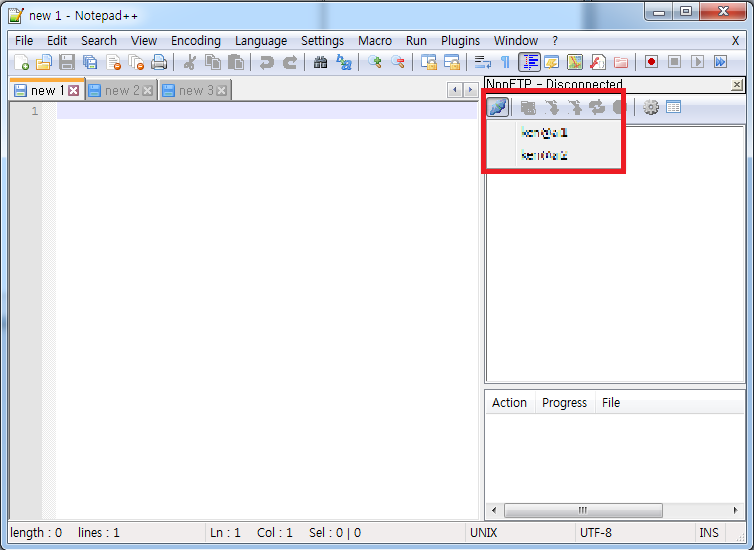Open the Macro menu
This screenshot has width=754, height=550.
click(375, 41)
